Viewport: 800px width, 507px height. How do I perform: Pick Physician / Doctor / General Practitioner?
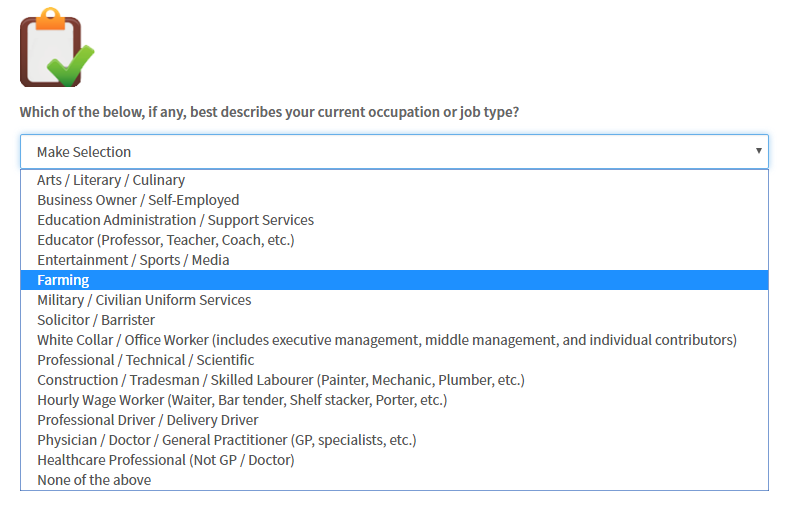(226, 440)
